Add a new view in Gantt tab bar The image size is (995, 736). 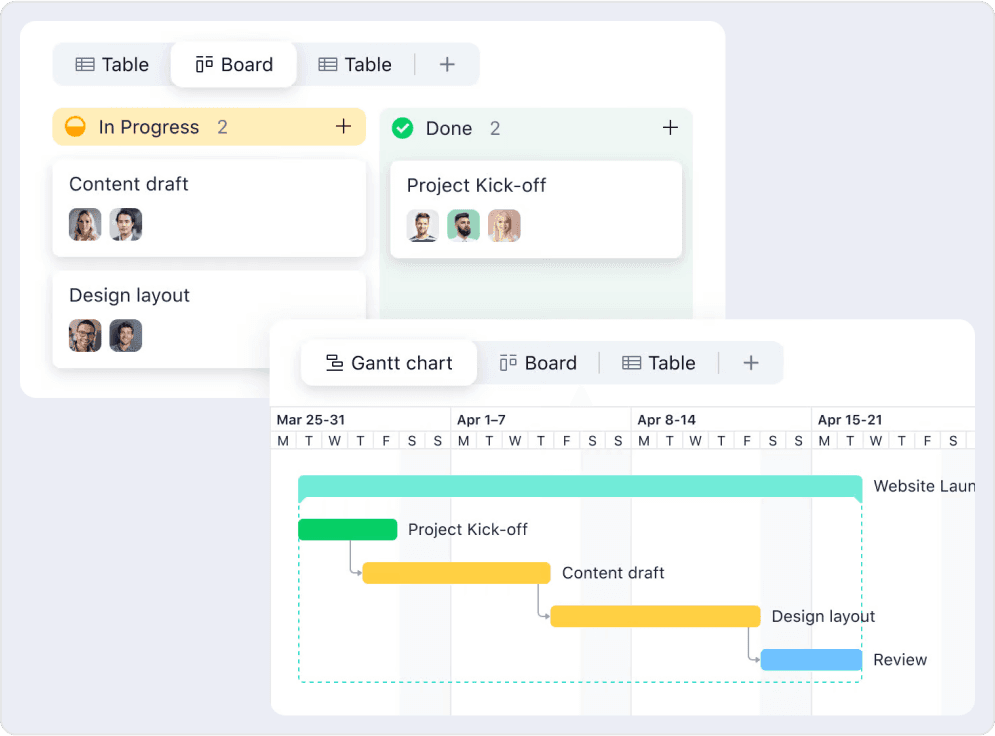pos(751,363)
